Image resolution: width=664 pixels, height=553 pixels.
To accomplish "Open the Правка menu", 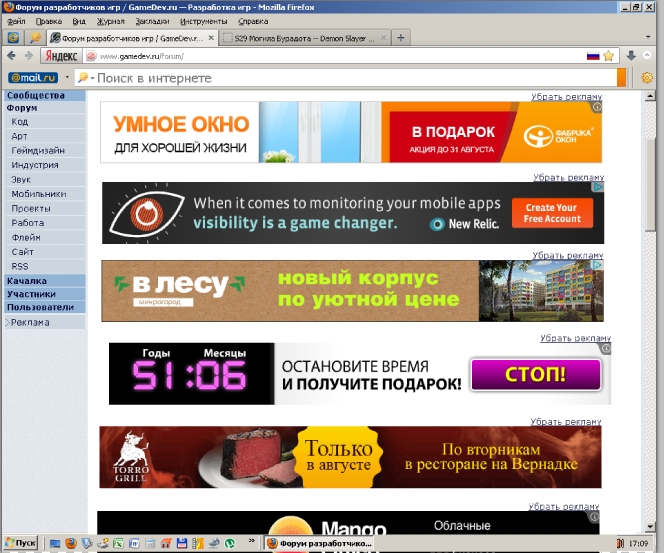I will 49,21.
